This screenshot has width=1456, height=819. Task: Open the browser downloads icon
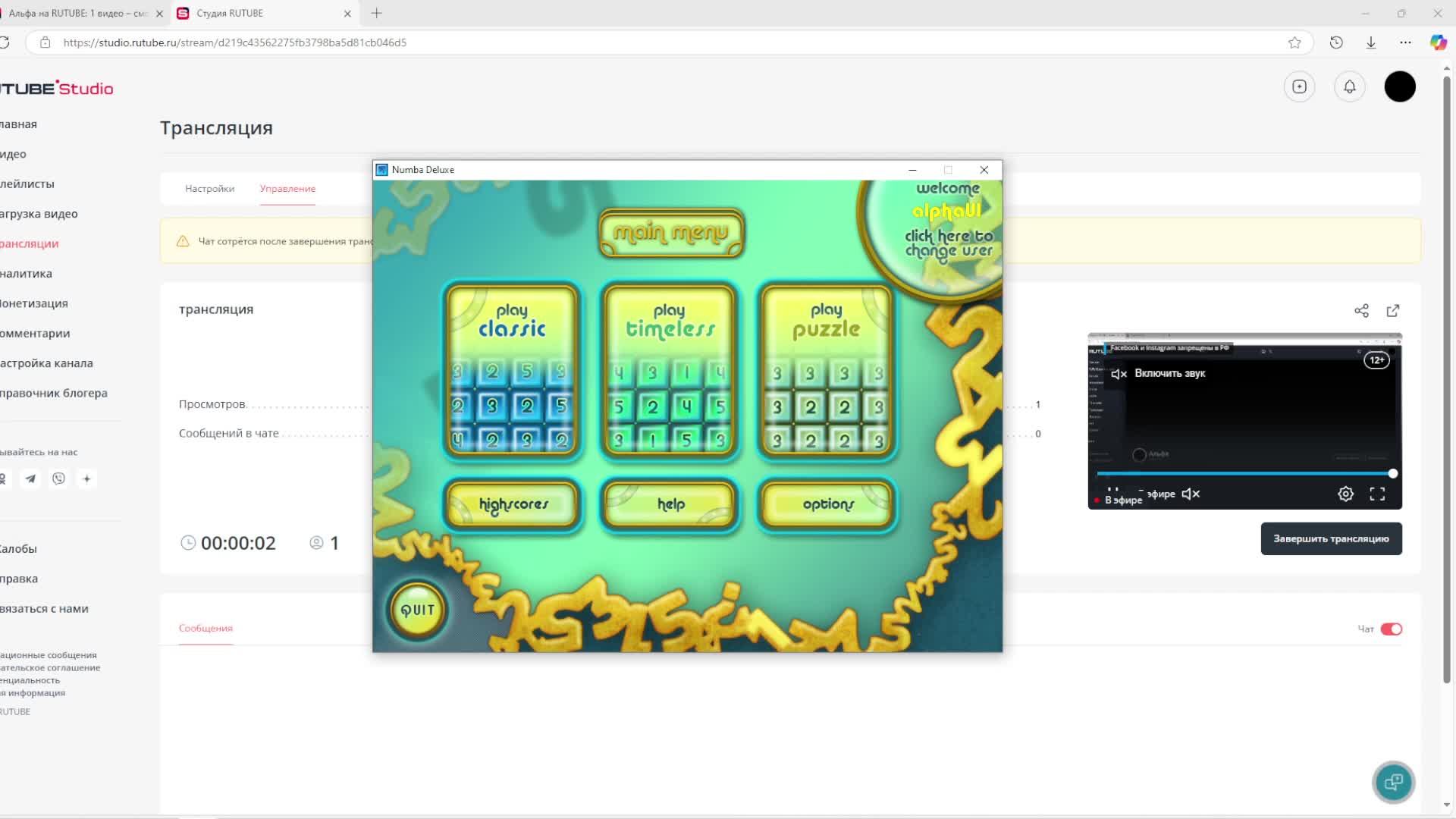pos(1371,42)
